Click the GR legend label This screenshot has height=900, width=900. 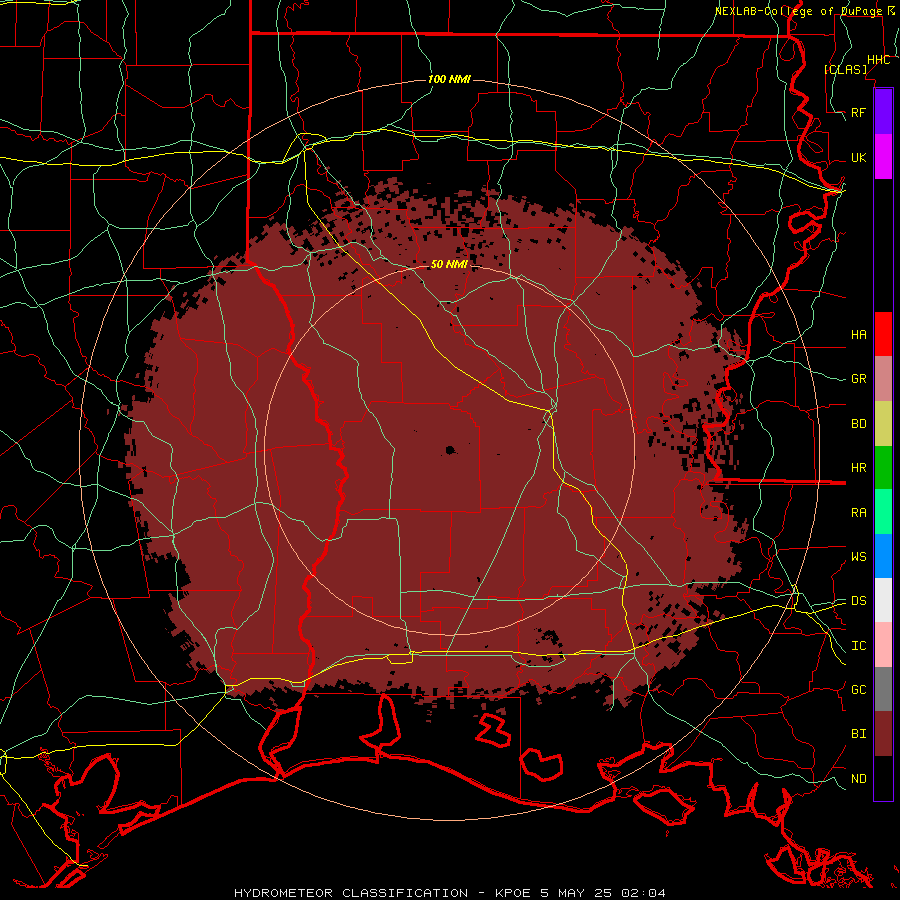click(859, 379)
